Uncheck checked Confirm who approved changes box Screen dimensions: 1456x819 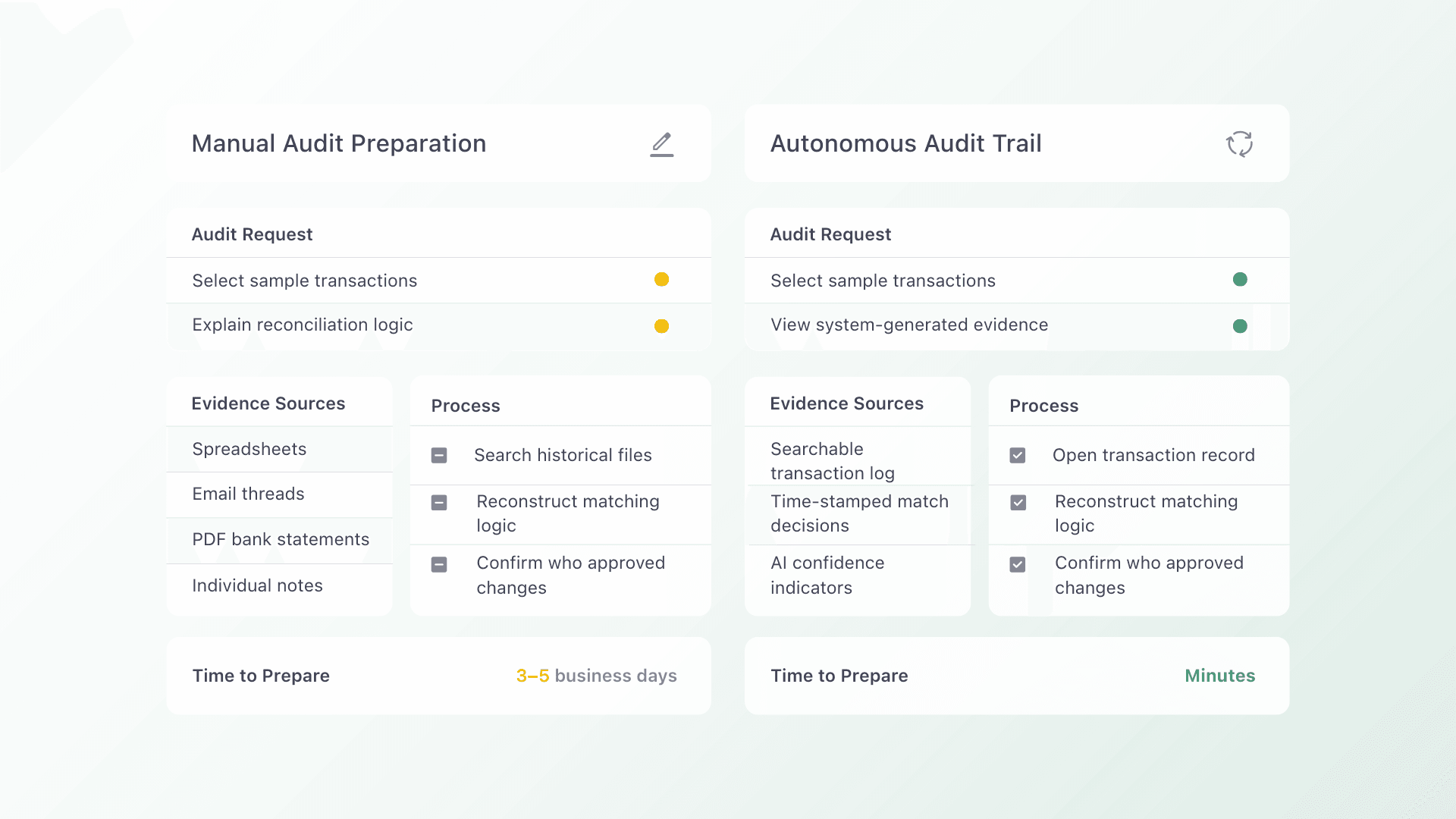click(1018, 565)
